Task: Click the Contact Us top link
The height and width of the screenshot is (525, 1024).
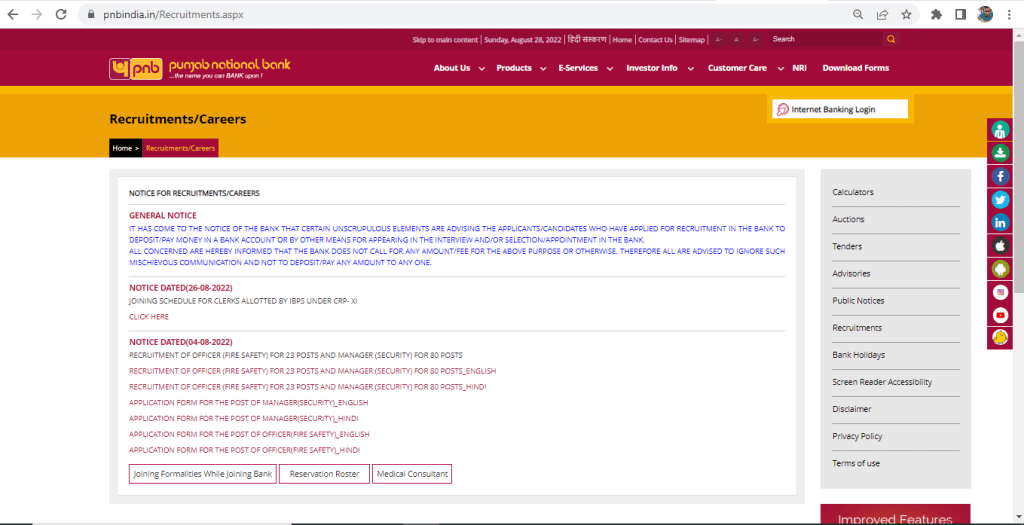Action: 655,40
